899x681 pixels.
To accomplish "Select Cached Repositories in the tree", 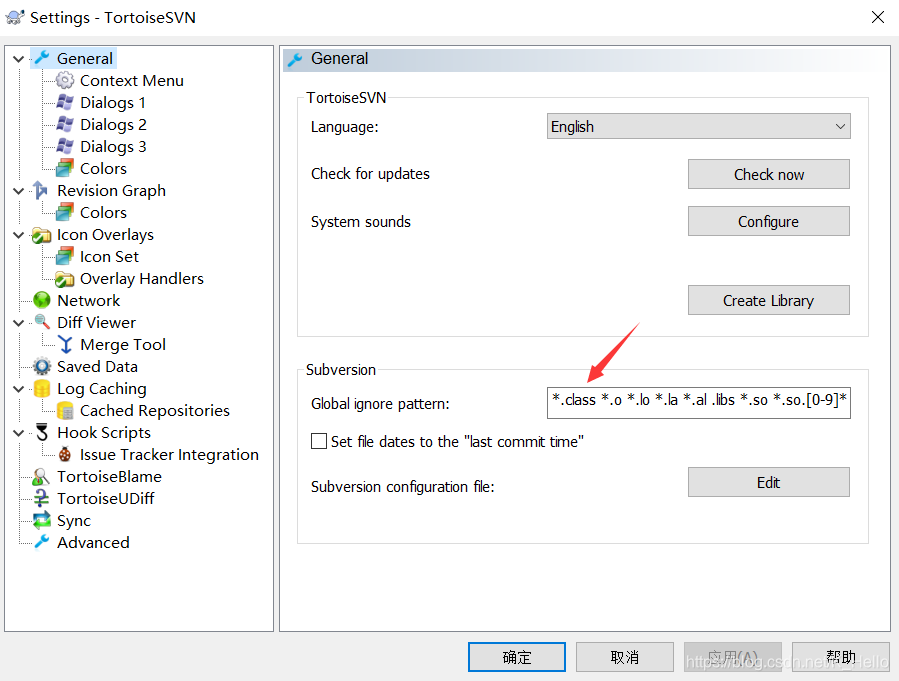I will tap(155, 410).
